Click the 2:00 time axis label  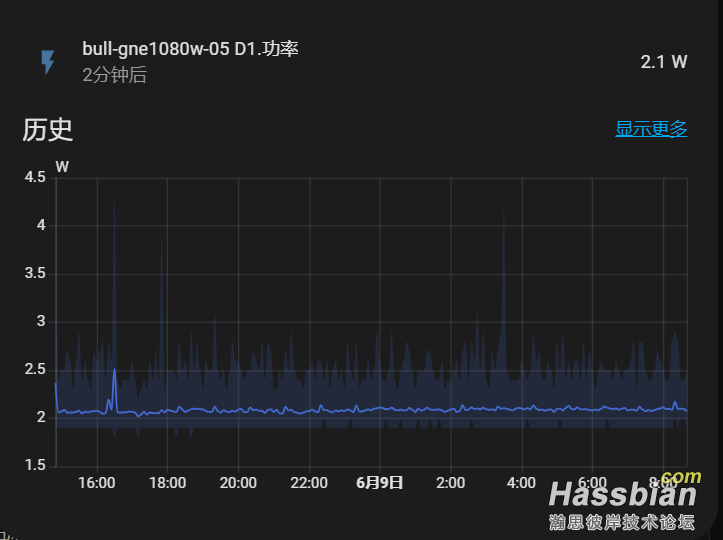pos(450,483)
